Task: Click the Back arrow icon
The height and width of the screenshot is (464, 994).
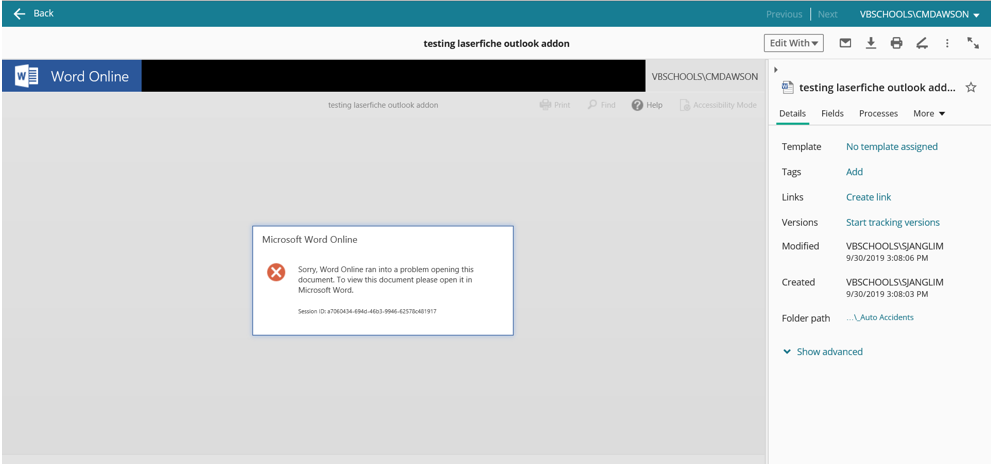Action: [20, 13]
